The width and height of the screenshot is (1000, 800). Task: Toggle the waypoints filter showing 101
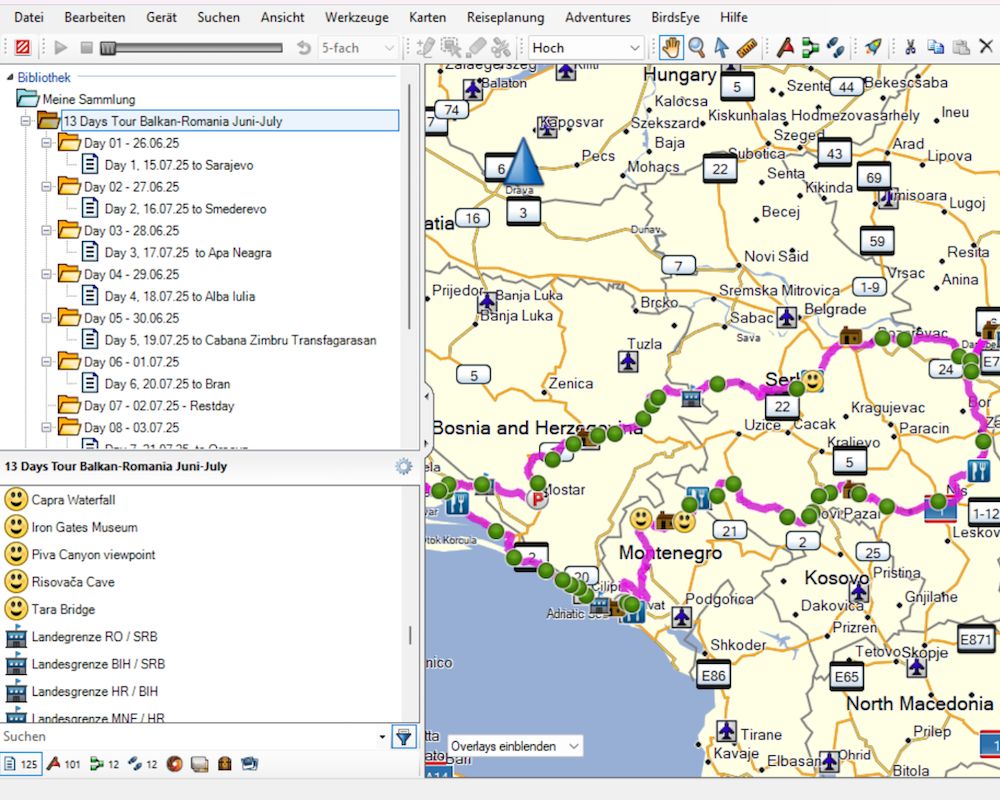[x=62, y=764]
